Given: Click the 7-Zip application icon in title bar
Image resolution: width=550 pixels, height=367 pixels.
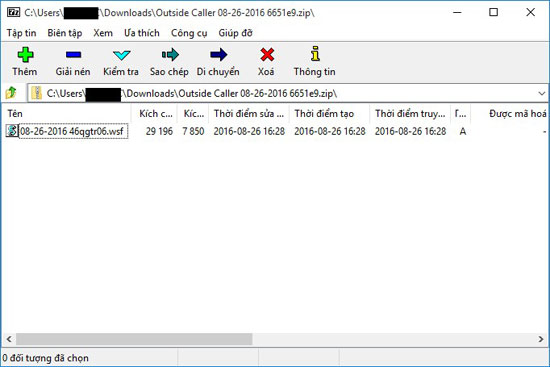Looking at the screenshot, I should (x=13, y=13).
